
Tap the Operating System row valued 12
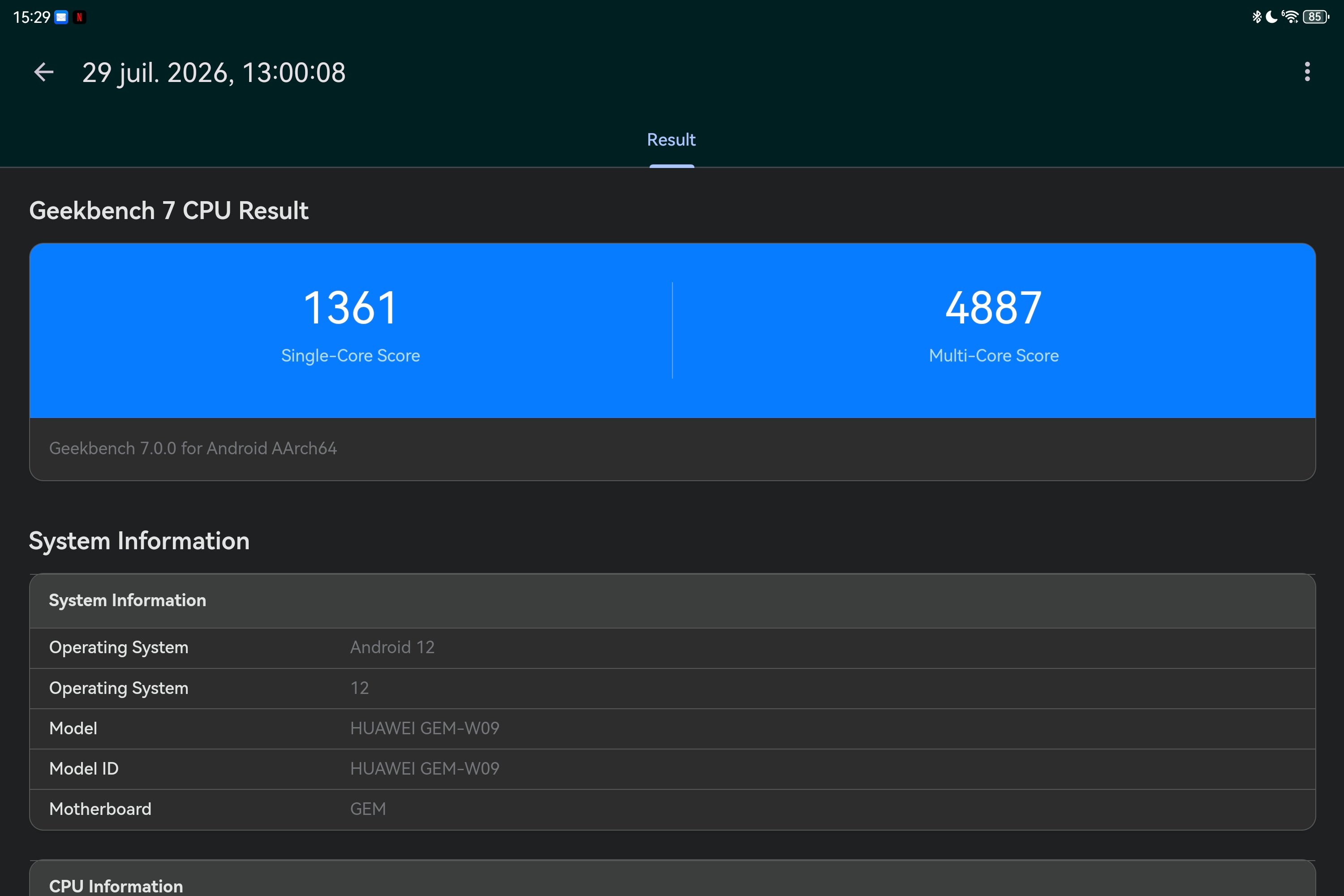point(672,688)
